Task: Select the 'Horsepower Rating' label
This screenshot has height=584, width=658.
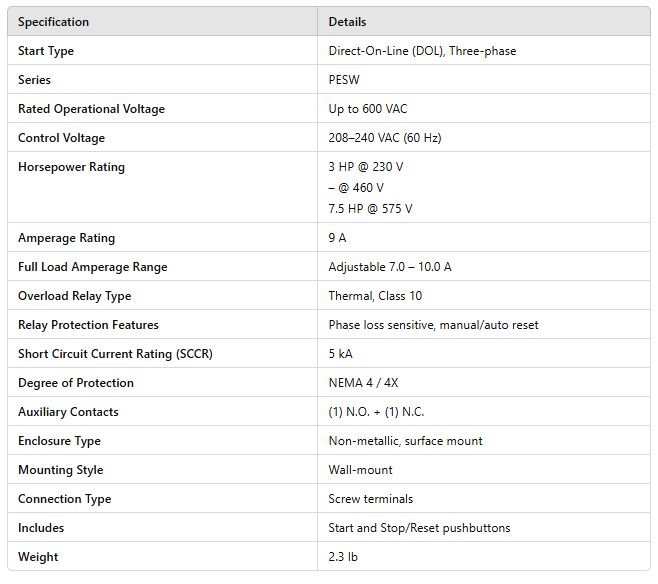Action: pyautogui.click(x=71, y=167)
